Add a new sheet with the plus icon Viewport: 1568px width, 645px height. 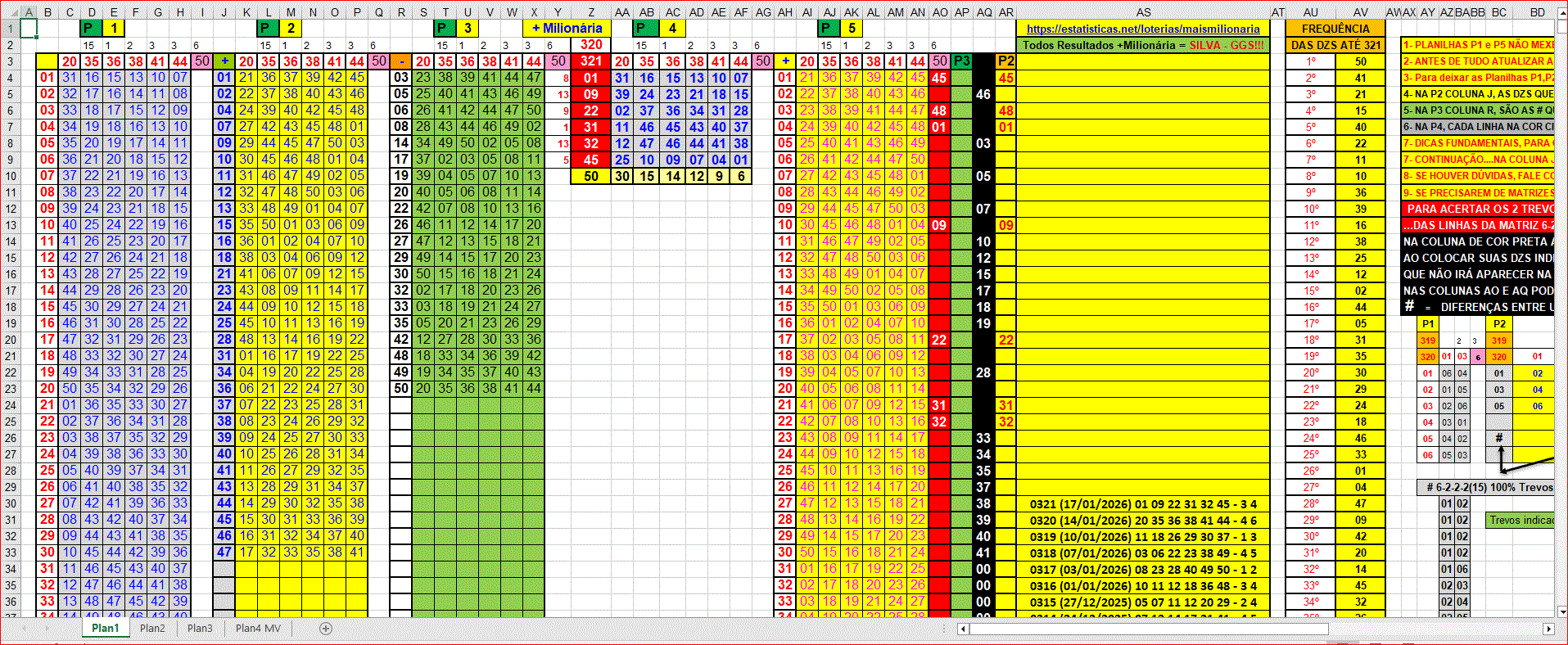[326, 629]
